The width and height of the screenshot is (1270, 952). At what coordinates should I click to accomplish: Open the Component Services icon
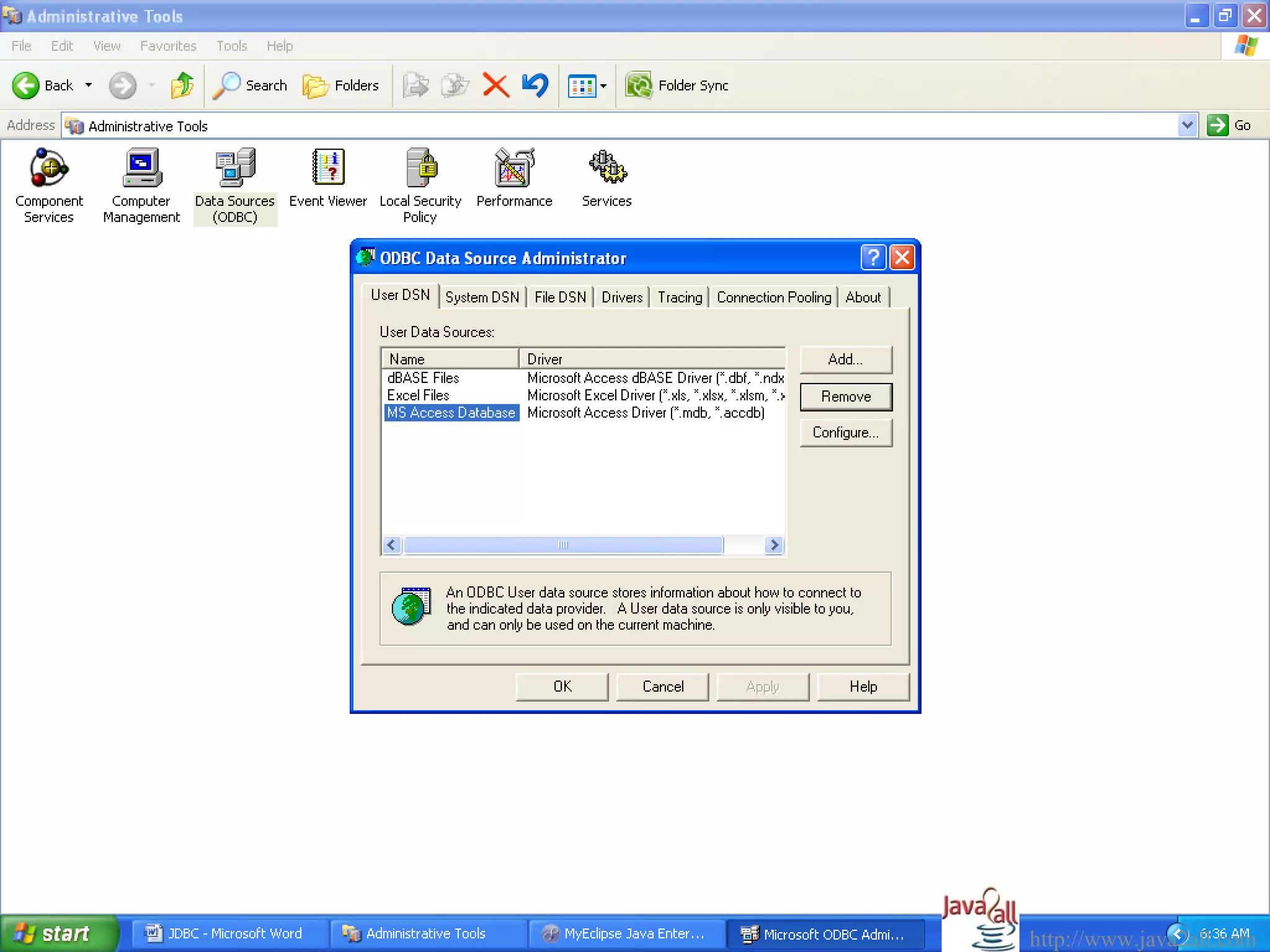pos(48,169)
